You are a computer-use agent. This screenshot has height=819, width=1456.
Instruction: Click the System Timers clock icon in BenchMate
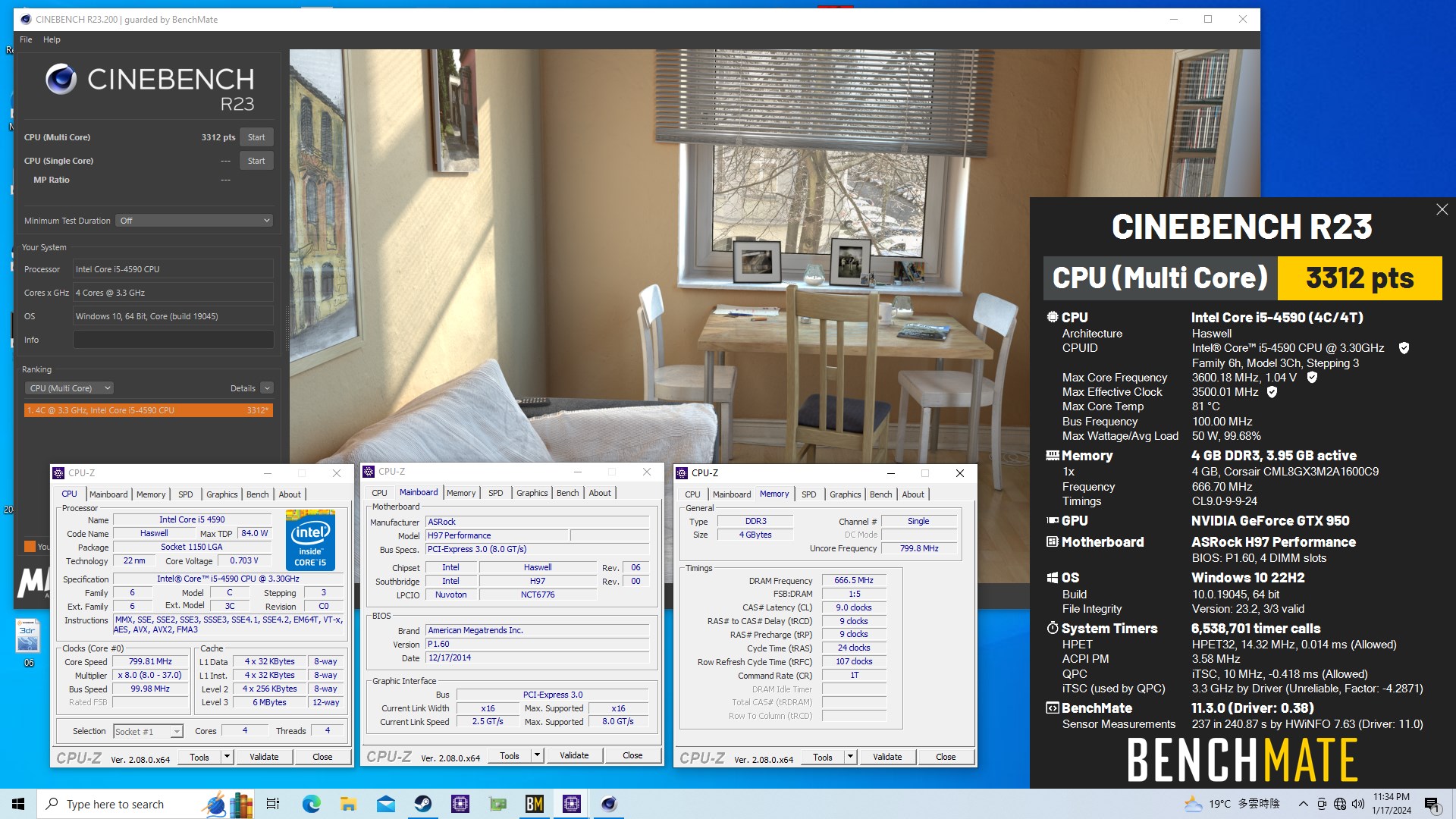coord(1053,628)
